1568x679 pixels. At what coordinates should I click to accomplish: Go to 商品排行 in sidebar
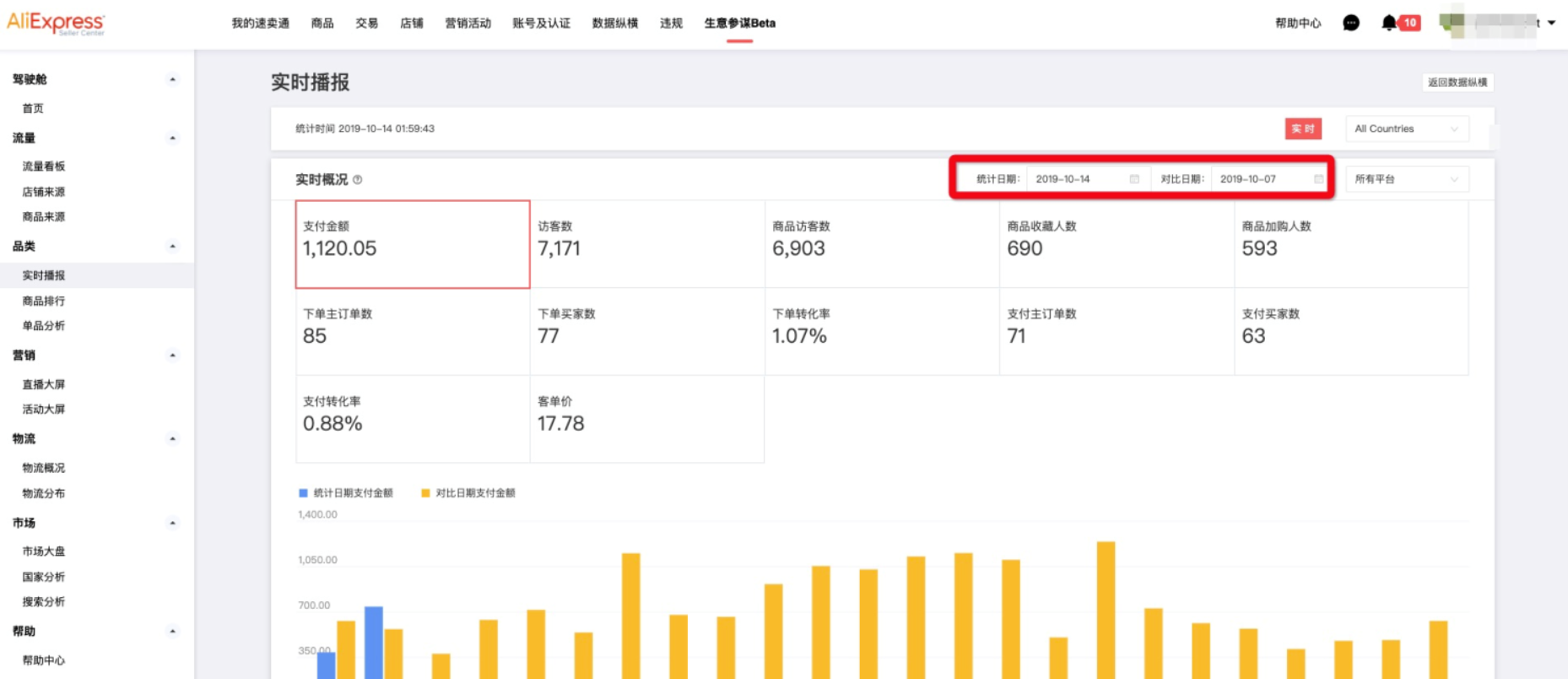point(44,301)
